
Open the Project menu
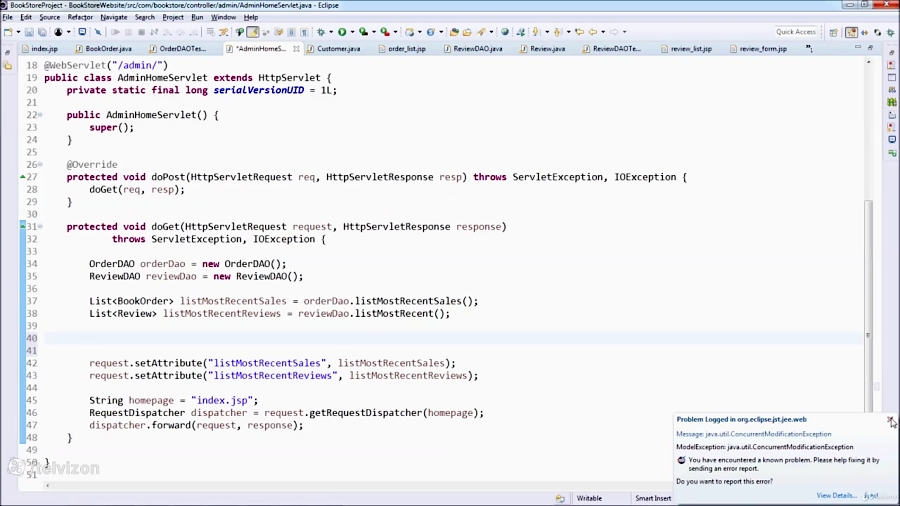173,17
